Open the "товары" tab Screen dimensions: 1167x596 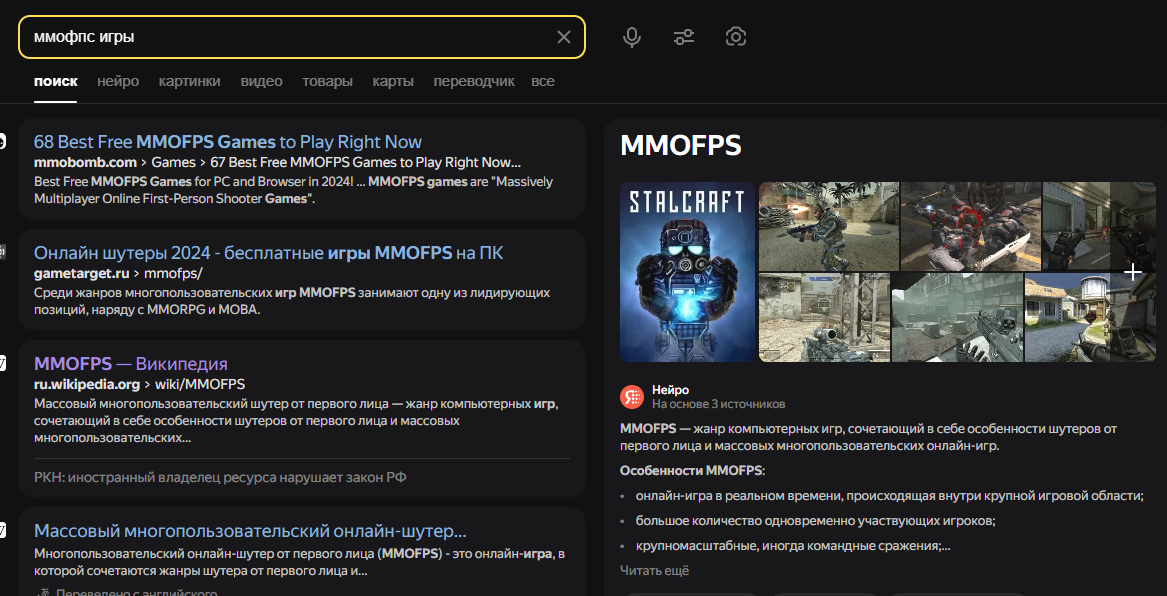coord(327,81)
